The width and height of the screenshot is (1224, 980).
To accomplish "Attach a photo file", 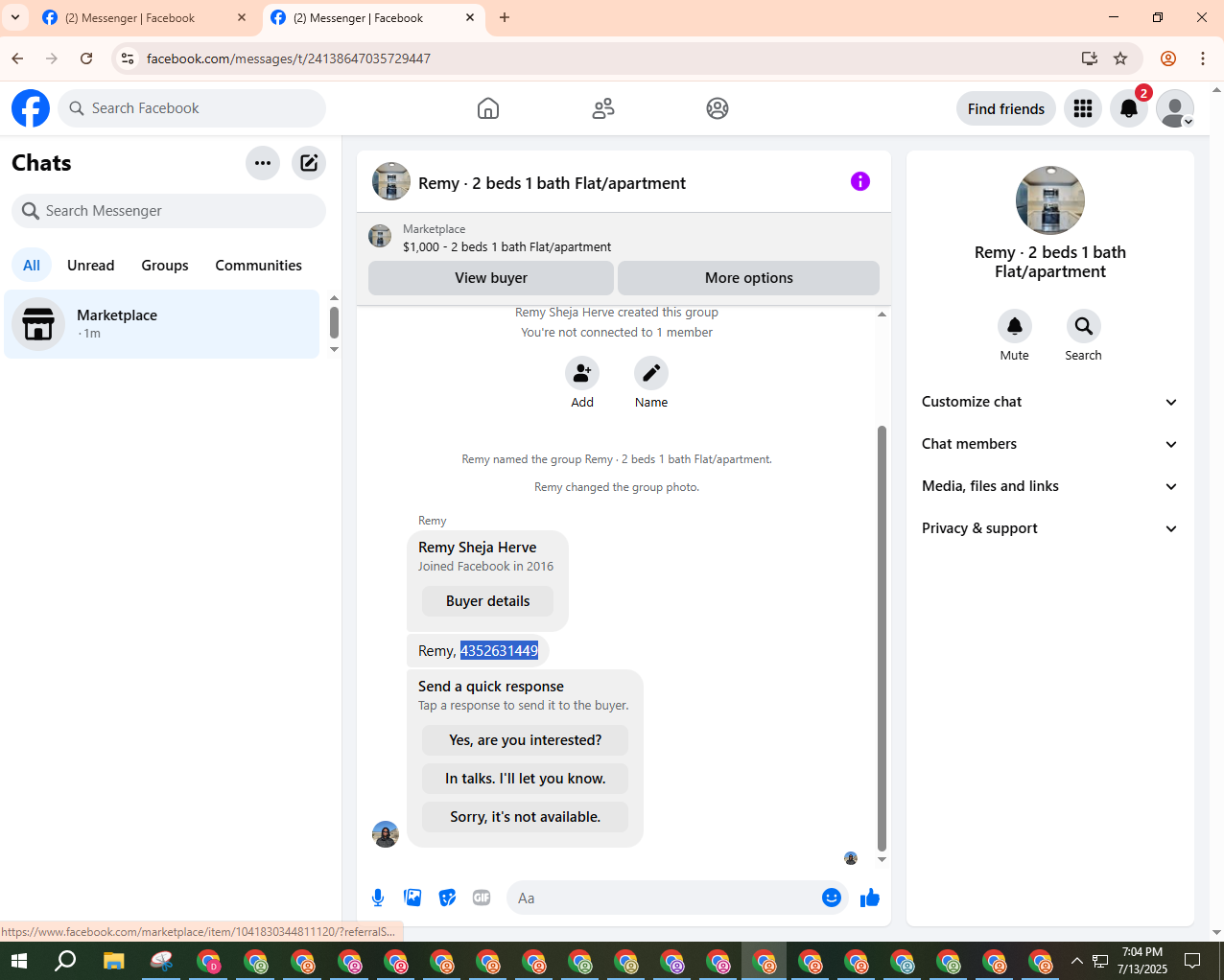I will click(412, 898).
